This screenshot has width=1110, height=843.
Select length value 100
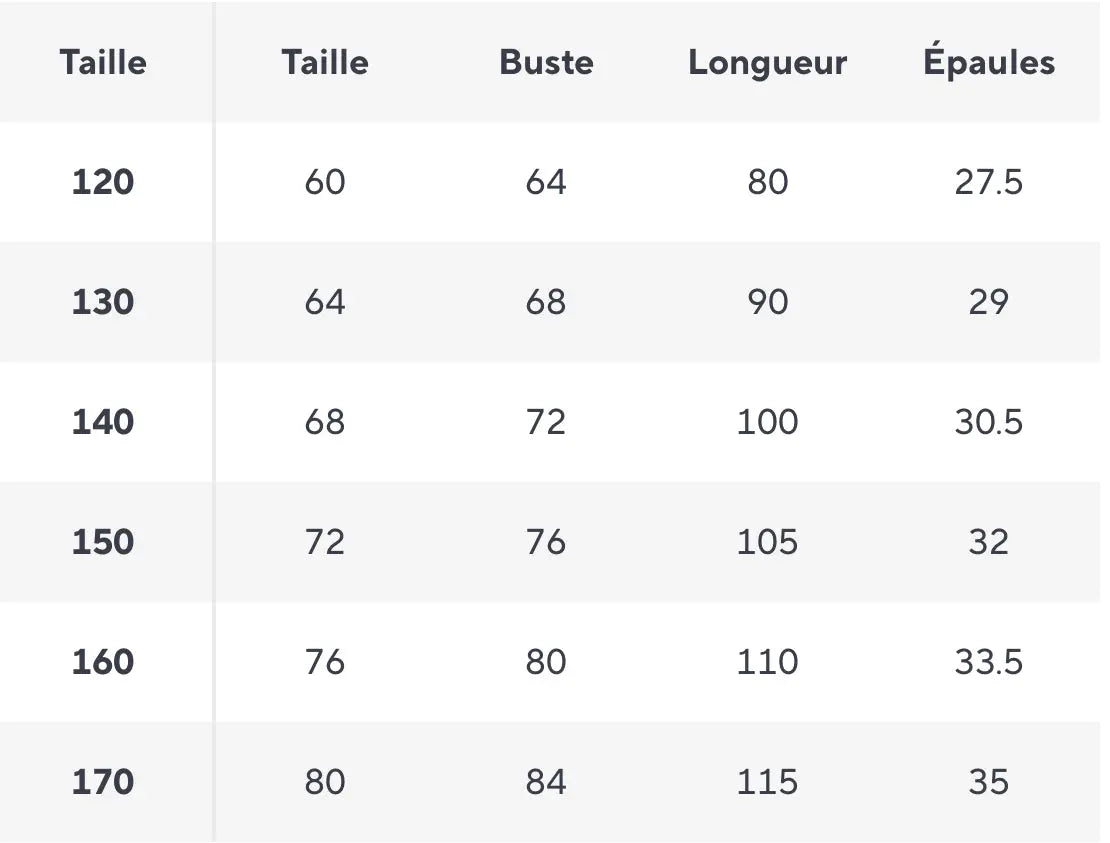[767, 422]
